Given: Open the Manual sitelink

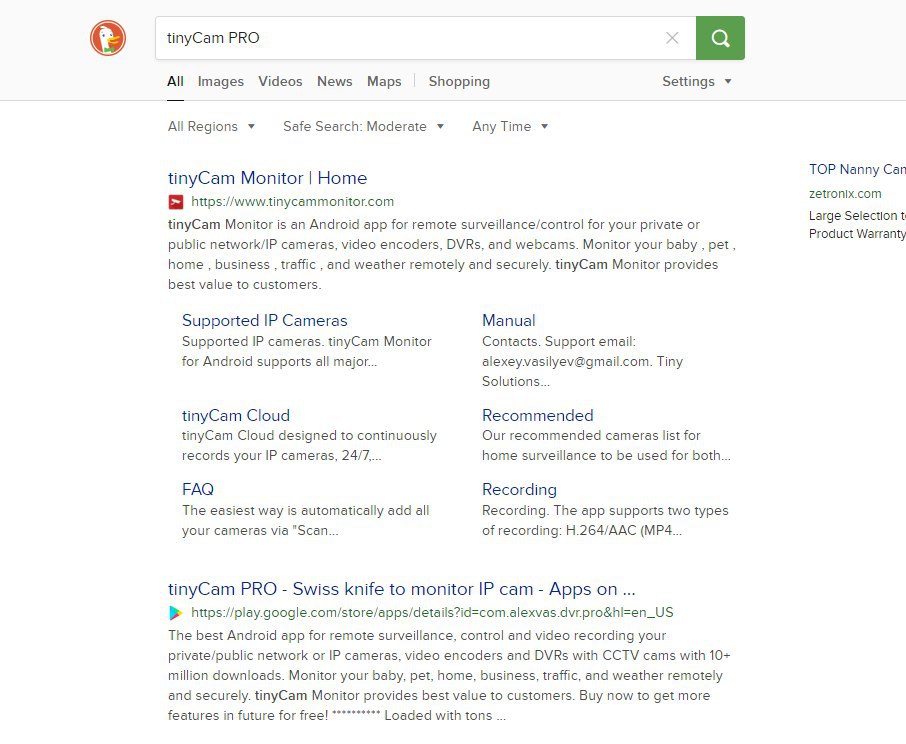Looking at the screenshot, I should 509,321.
